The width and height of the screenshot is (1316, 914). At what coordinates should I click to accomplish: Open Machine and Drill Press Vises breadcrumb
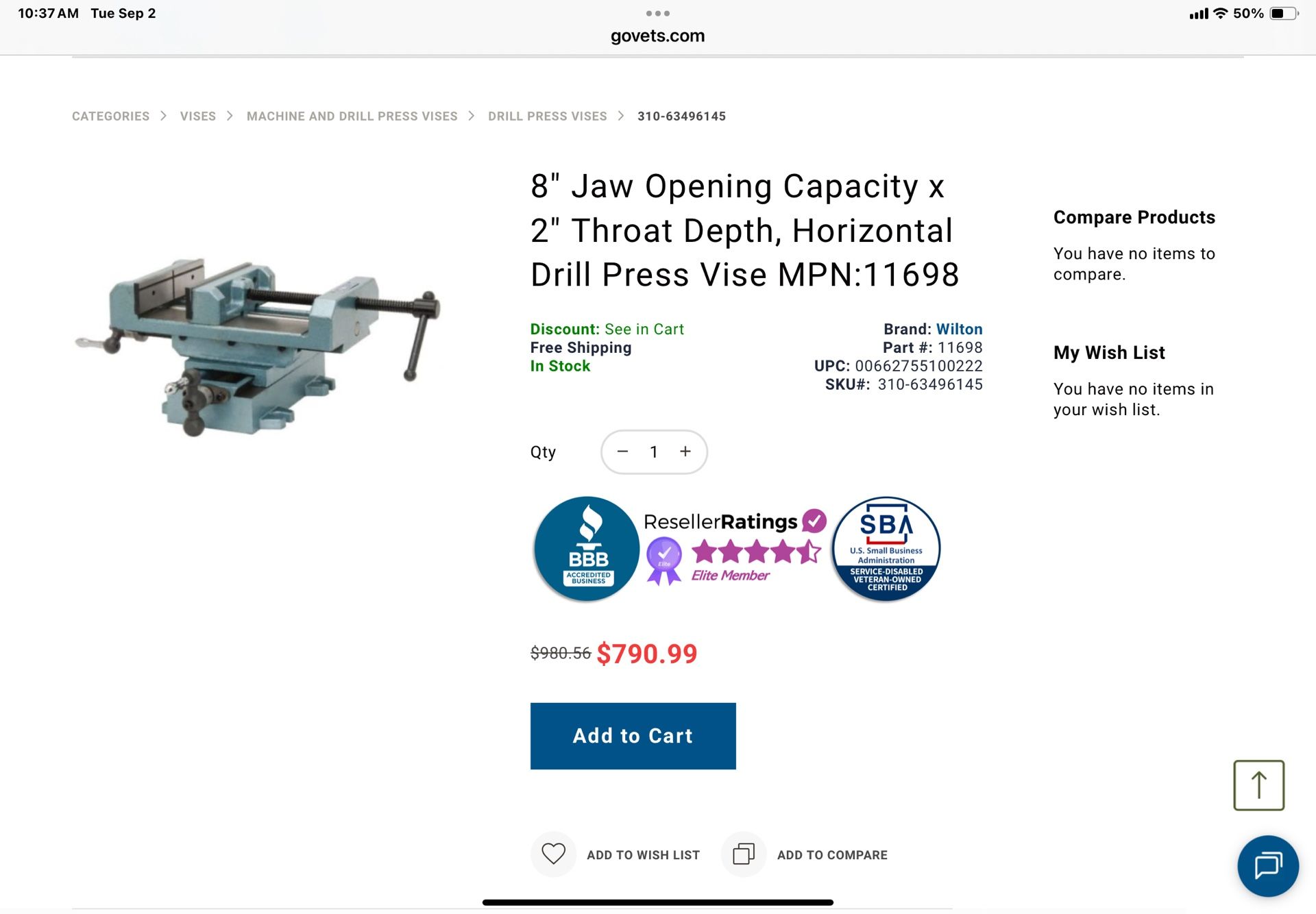click(352, 116)
